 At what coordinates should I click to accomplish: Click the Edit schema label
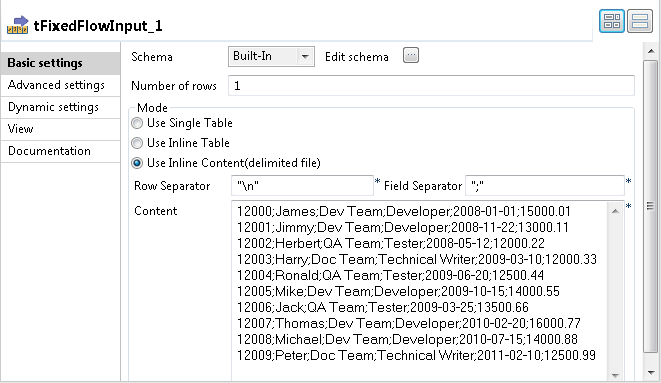(357, 57)
